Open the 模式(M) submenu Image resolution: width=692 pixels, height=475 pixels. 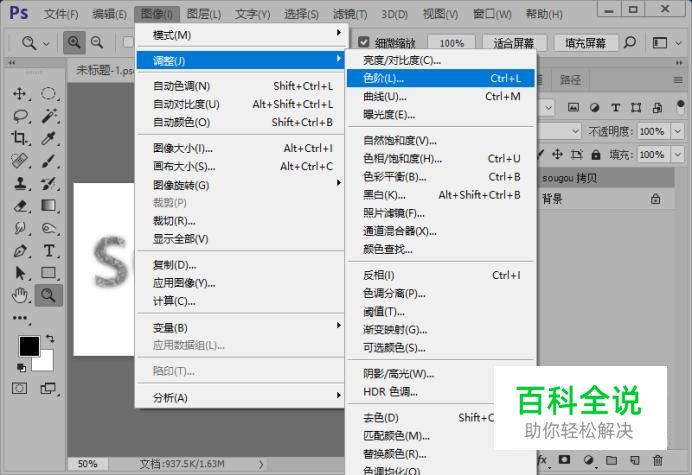241,35
